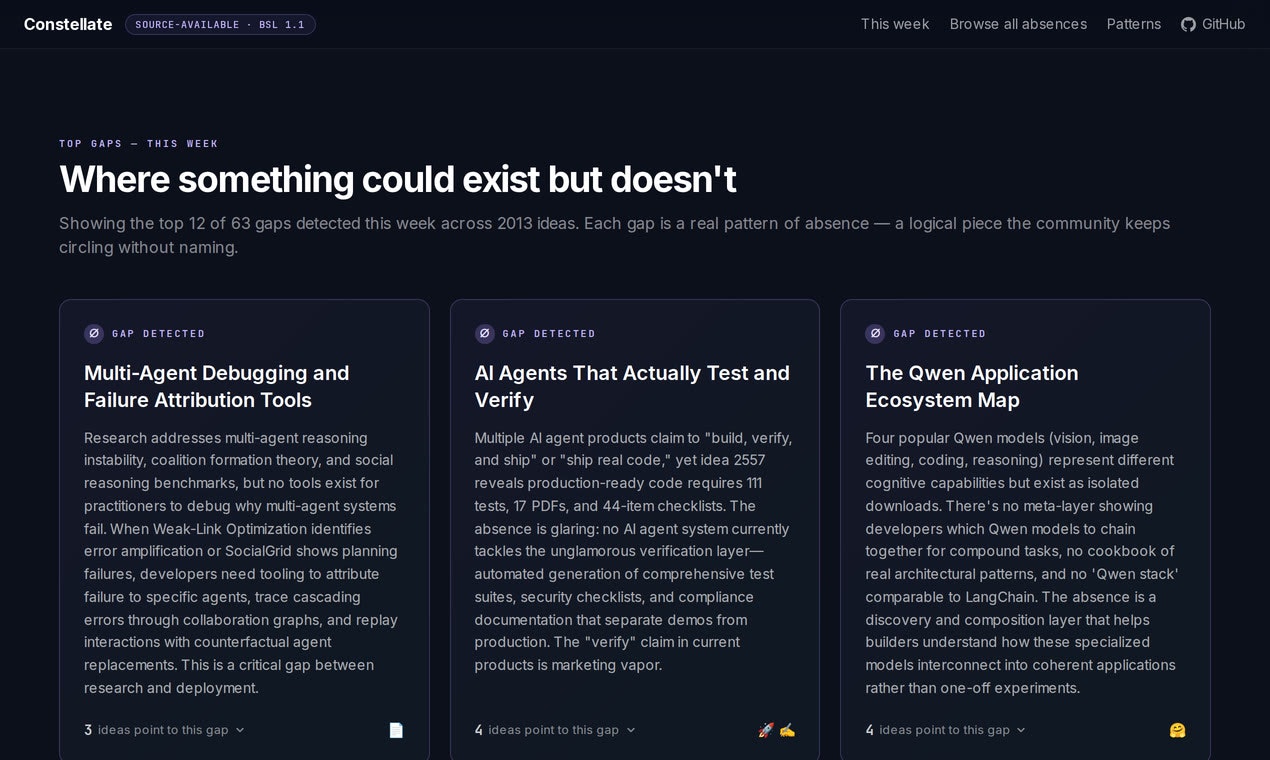Expand the 4 ideas on the AI Agents card
Viewport: 1270px width, 760px height.
point(554,730)
